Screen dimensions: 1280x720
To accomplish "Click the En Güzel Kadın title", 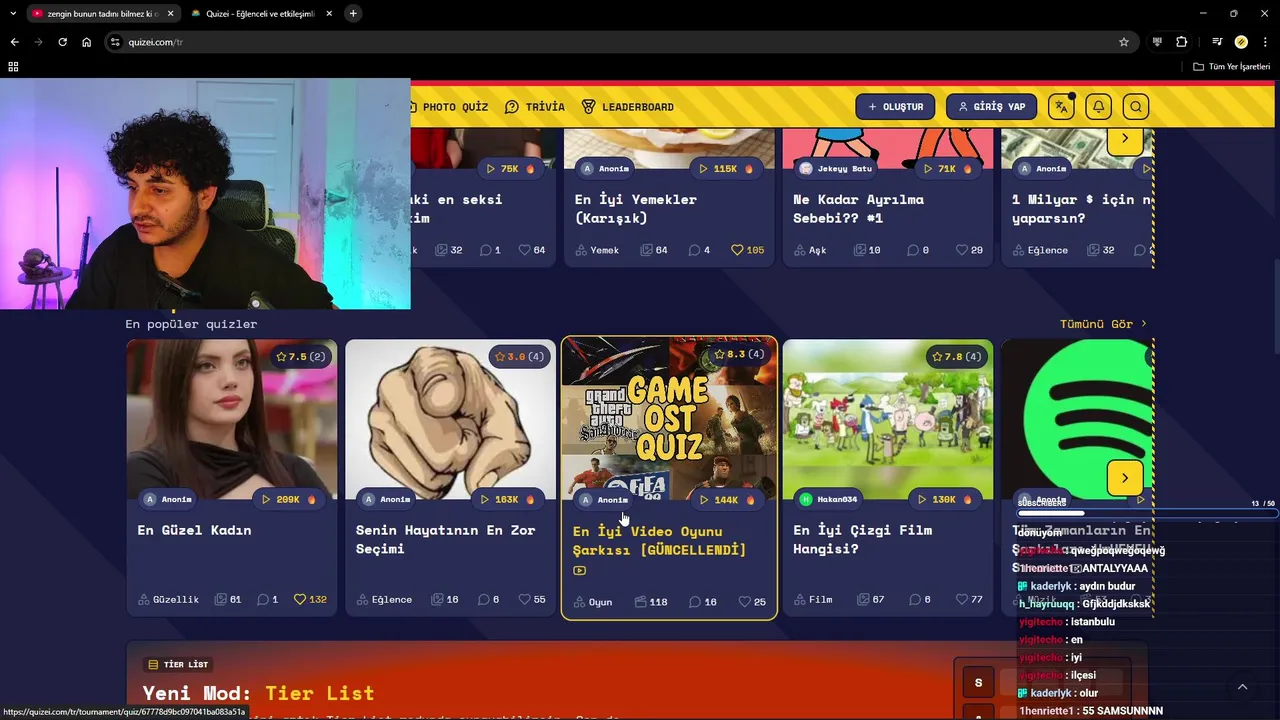I will click(x=194, y=530).
